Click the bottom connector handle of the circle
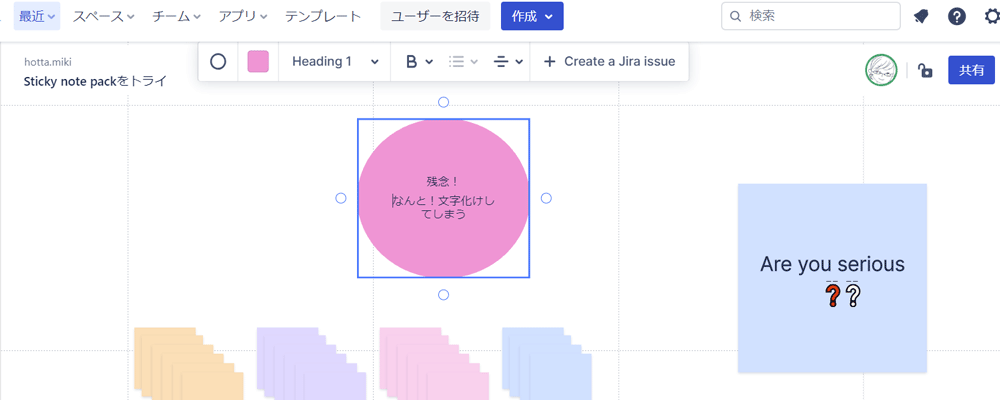 tap(444, 295)
